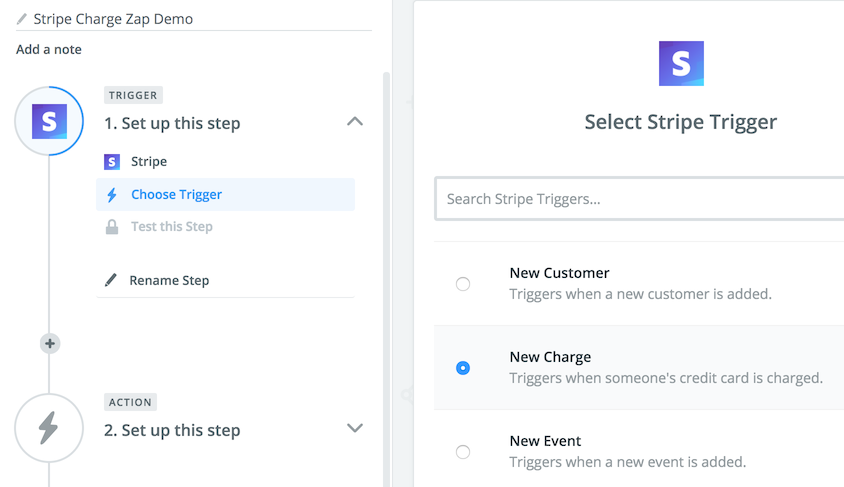Expand step 2 with the down chevron

(x=355, y=428)
